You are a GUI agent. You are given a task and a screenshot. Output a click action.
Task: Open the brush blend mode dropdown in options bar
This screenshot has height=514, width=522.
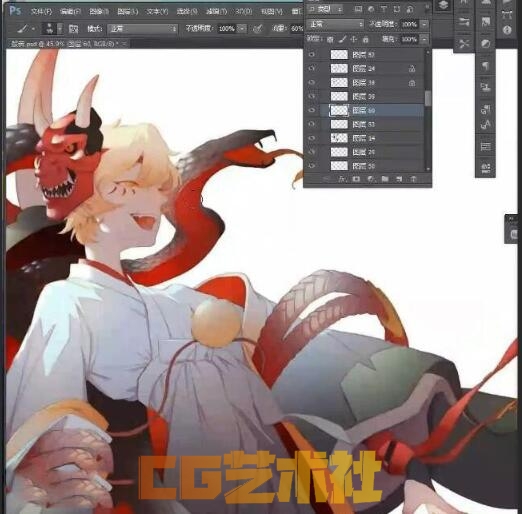[143, 29]
